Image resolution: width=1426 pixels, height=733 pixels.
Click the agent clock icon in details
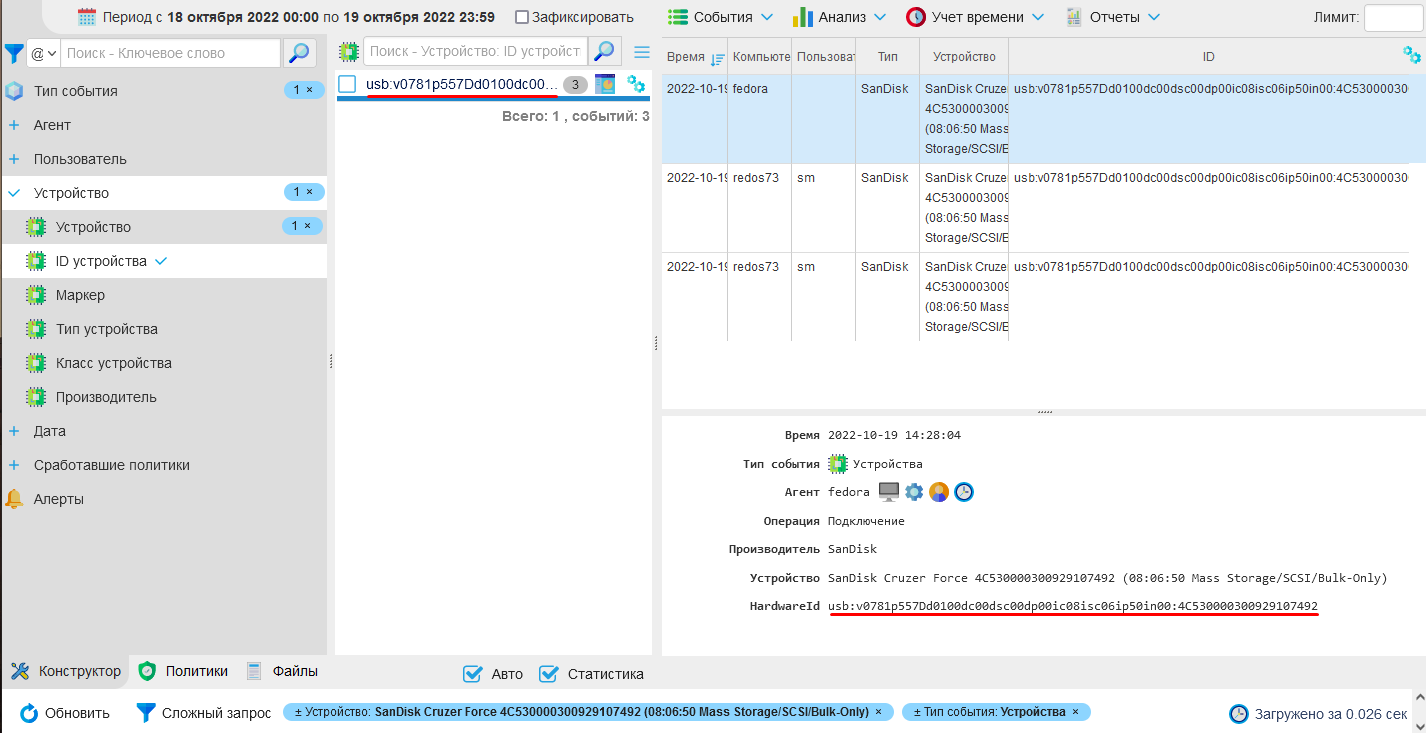963,492
